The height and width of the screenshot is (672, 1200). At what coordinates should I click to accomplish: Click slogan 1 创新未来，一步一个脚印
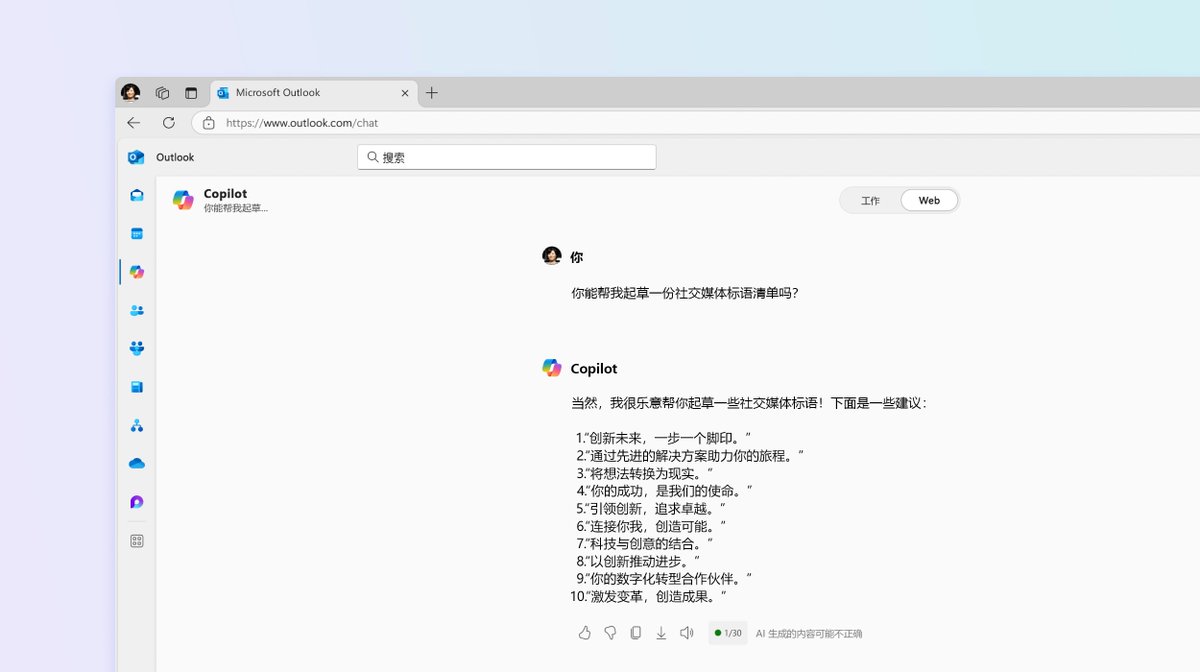(663, 438)
